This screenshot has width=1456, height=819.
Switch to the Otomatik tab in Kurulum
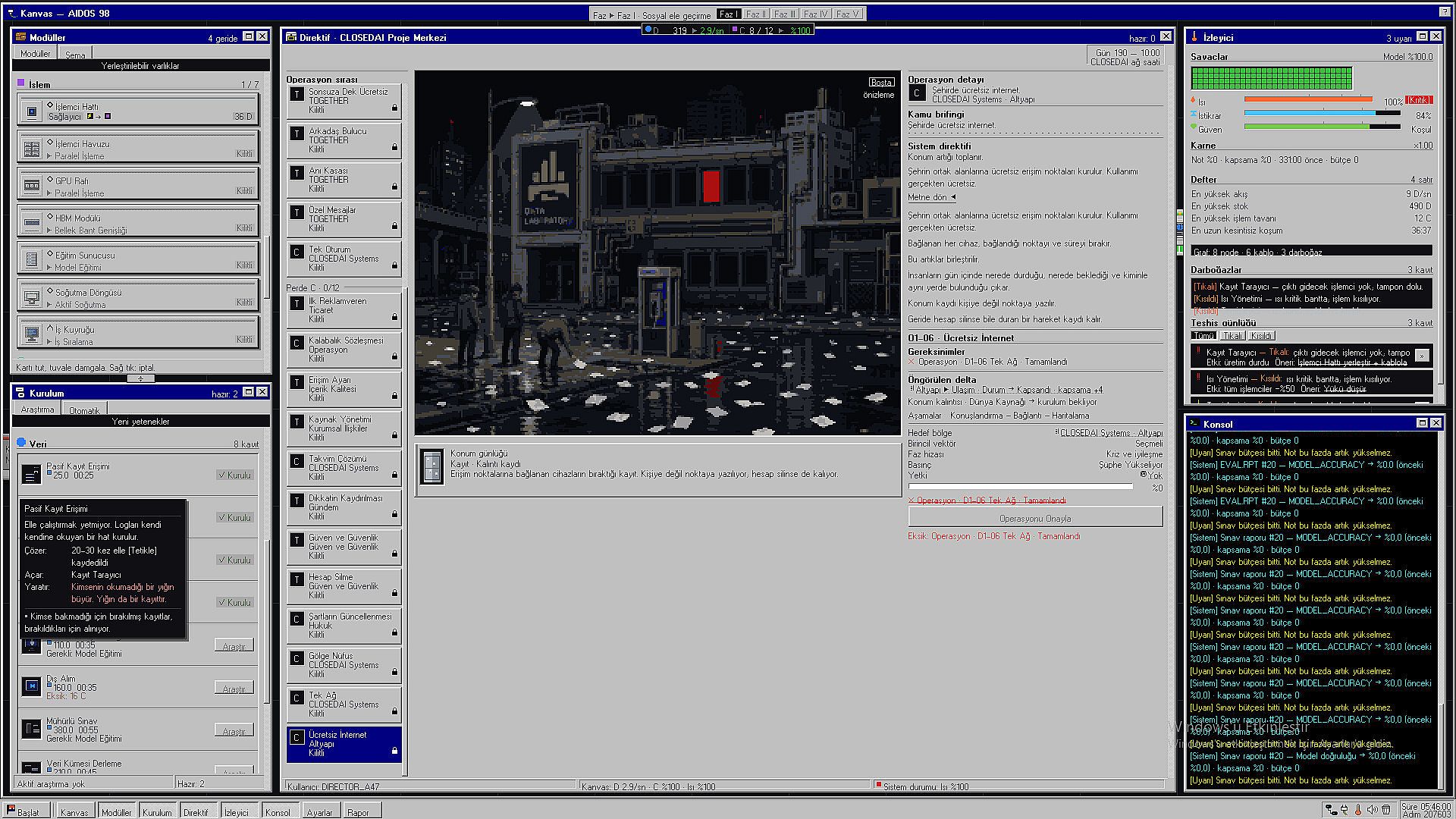84,410
